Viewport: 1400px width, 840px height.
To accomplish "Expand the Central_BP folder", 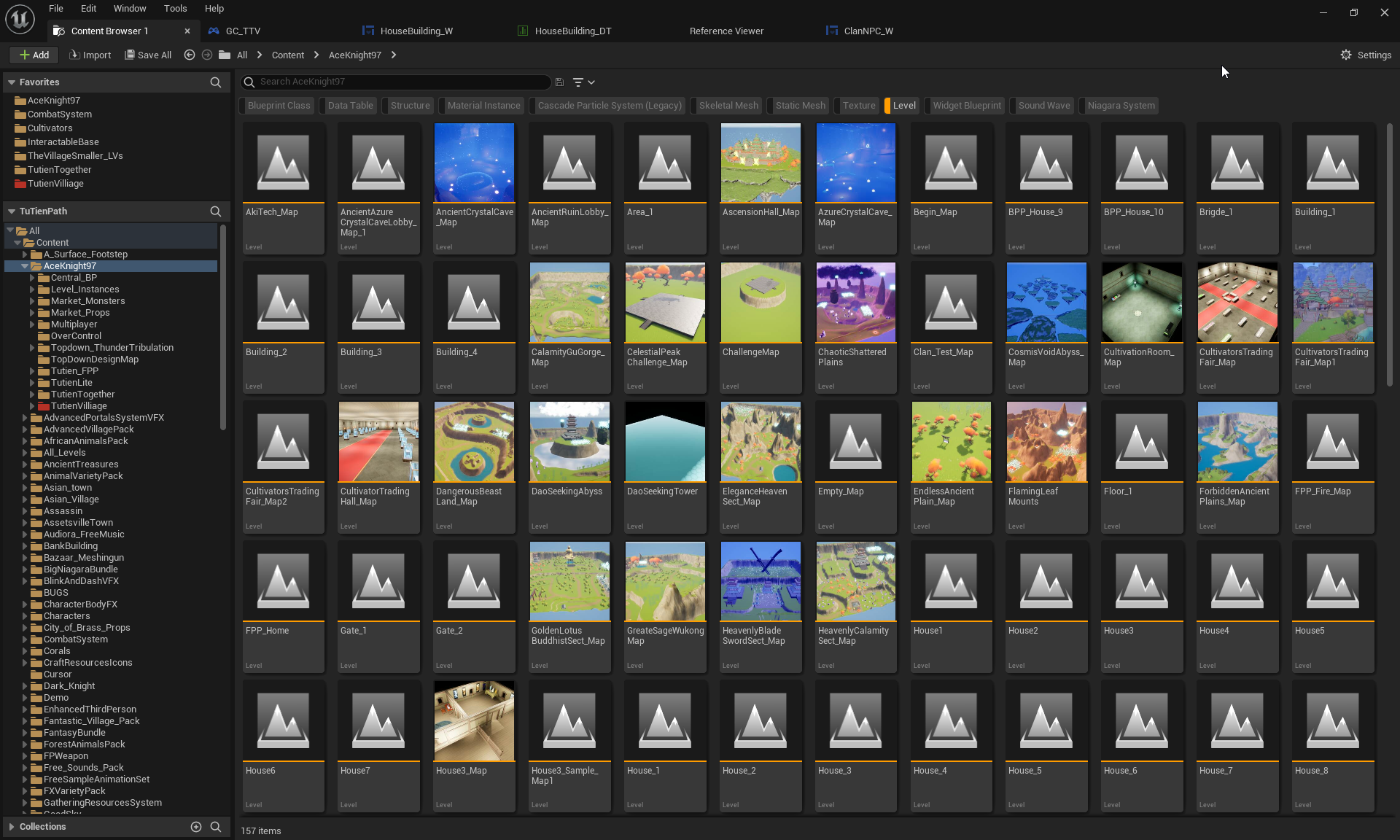I will pyautogui.click(x=32, y=278).
